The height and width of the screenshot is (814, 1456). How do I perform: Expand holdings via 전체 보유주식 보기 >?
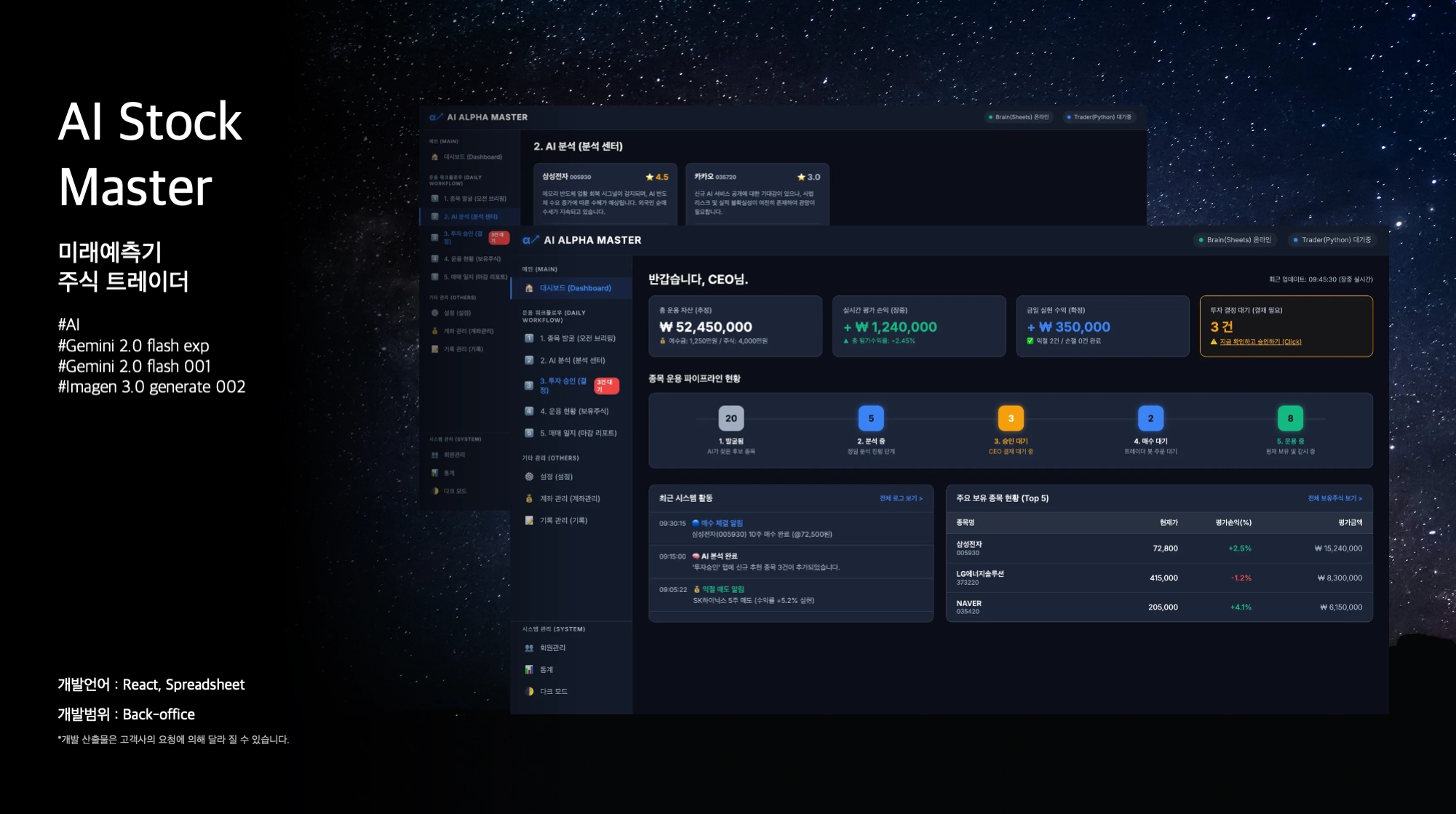[x=1334, y=498]
